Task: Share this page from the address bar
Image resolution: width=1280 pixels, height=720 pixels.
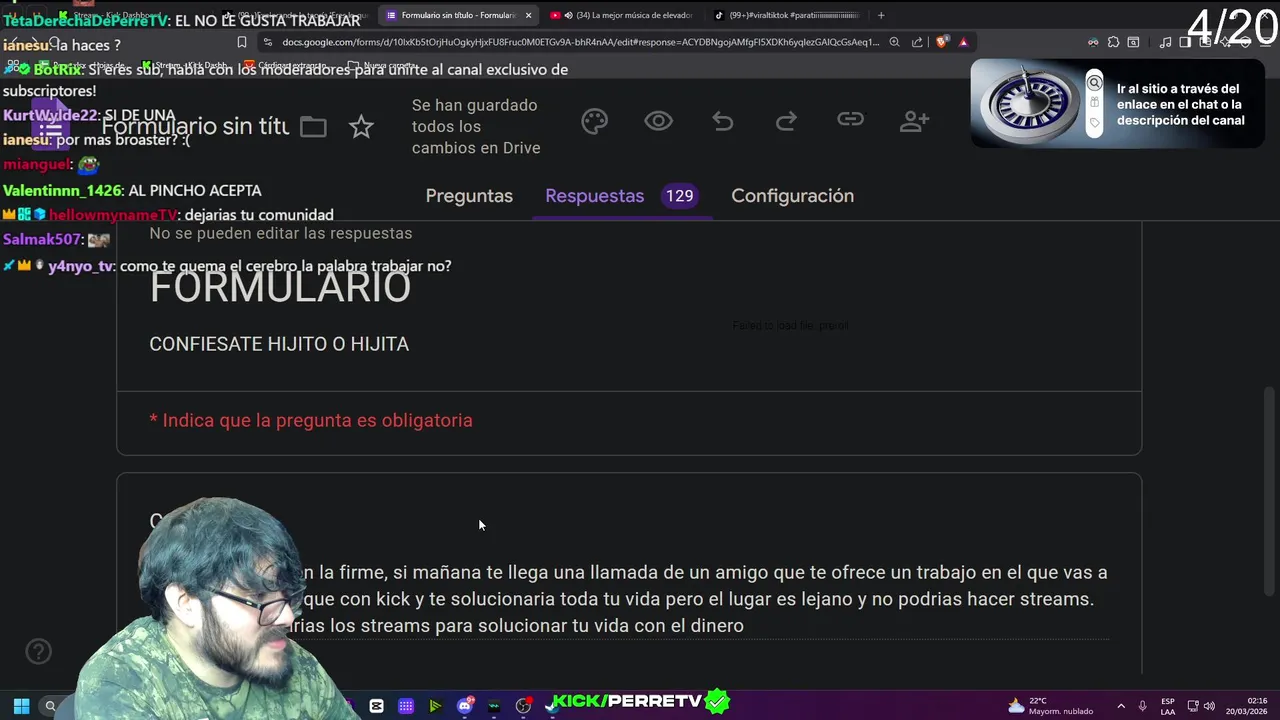Action: coord(917,42)
